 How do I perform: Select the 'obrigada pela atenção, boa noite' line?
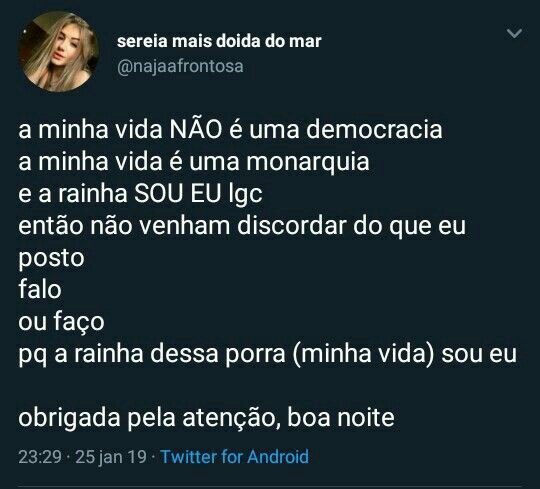point(206,418)
